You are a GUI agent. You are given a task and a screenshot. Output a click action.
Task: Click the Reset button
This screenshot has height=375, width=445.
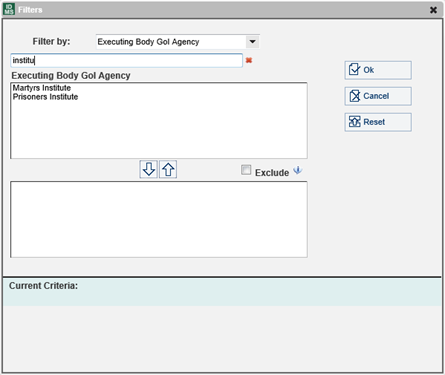click(x=378, y=122)
